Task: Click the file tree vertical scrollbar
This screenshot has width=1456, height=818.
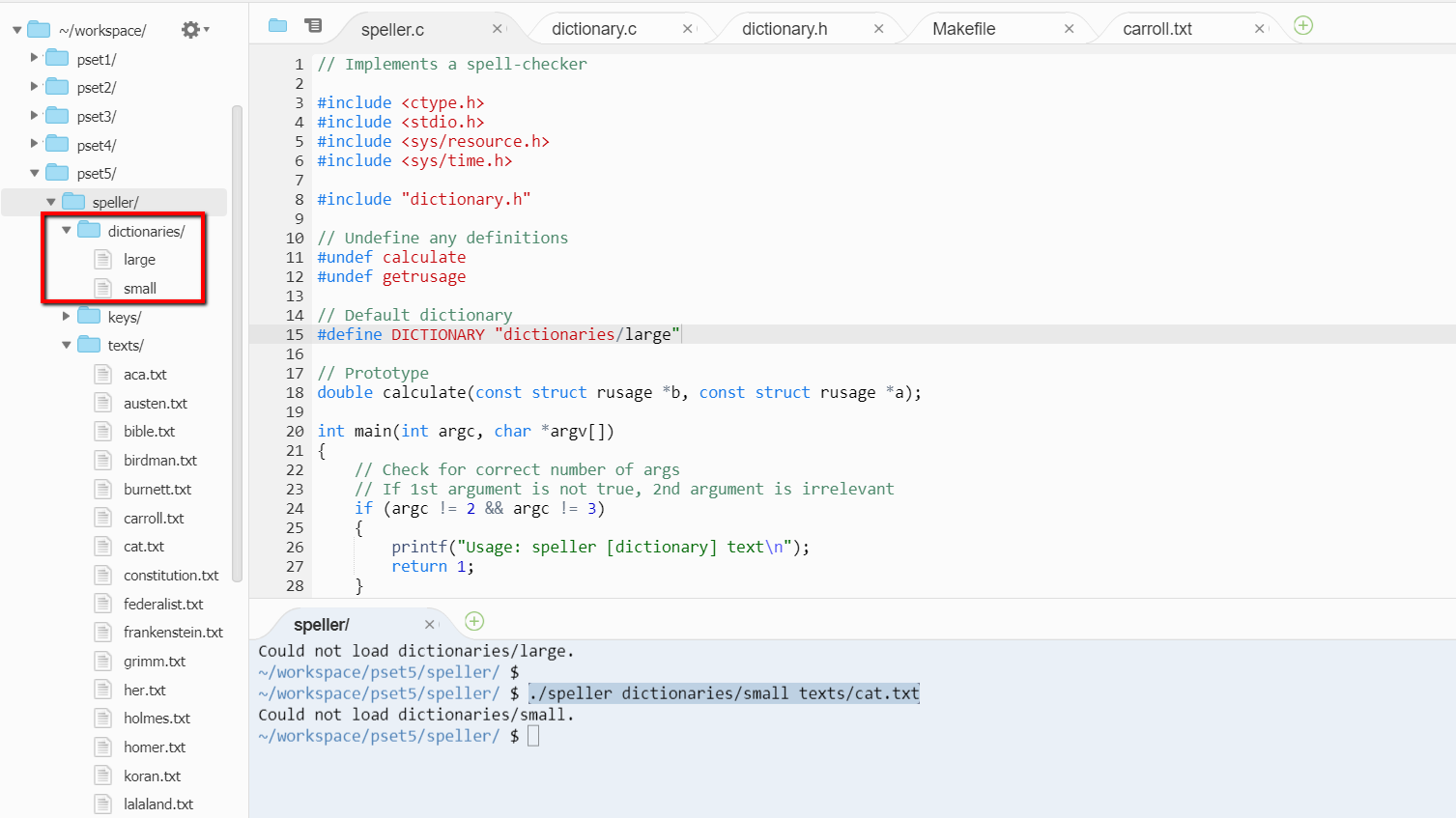Action: tap(237, 343)
